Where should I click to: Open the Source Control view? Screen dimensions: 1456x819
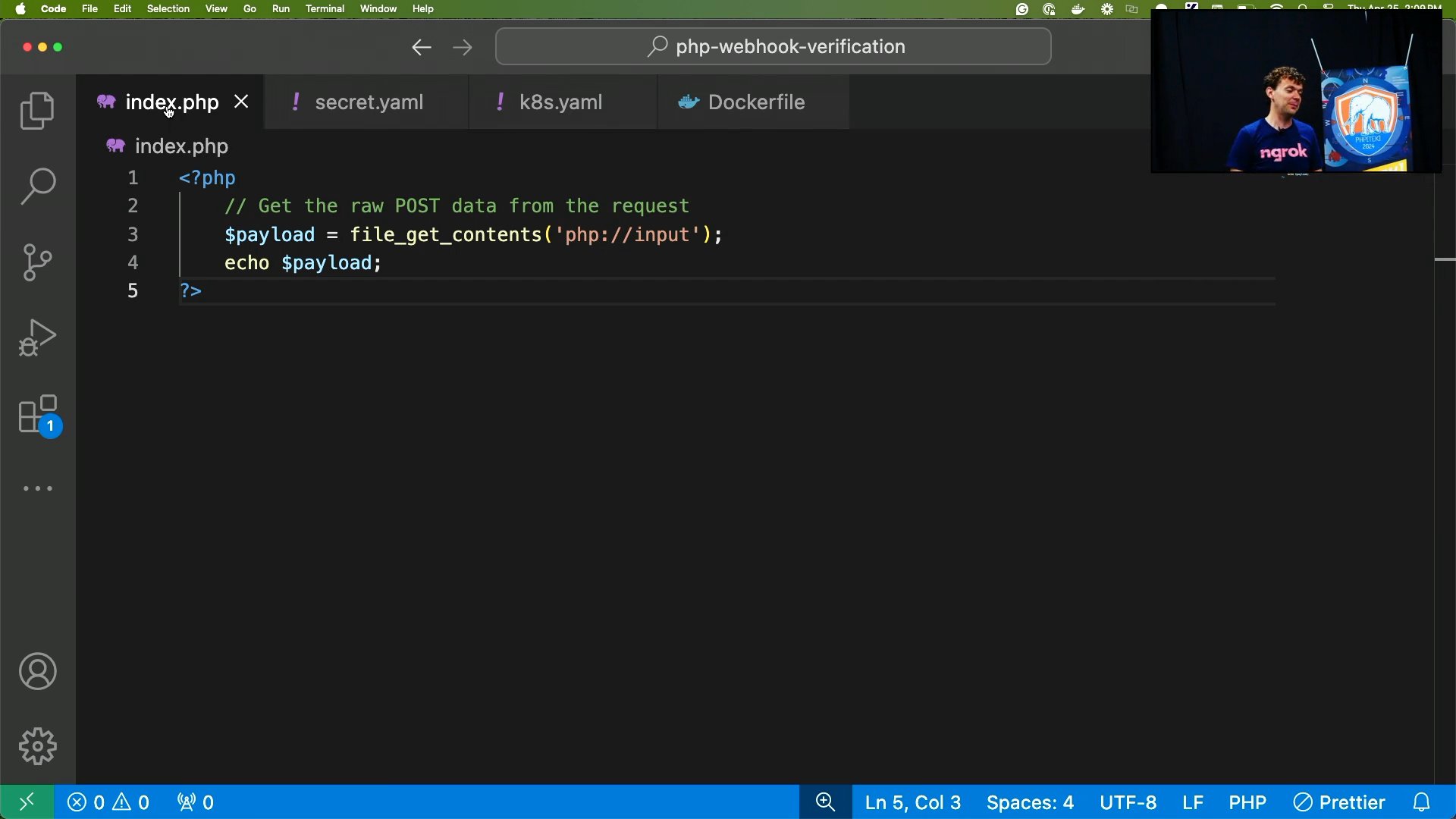[37, 262]
